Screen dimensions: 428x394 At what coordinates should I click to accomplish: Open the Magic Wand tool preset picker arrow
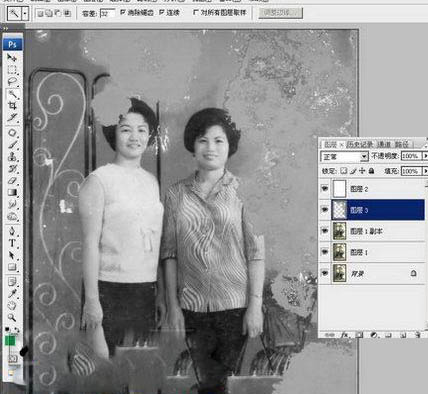point(25,14)
